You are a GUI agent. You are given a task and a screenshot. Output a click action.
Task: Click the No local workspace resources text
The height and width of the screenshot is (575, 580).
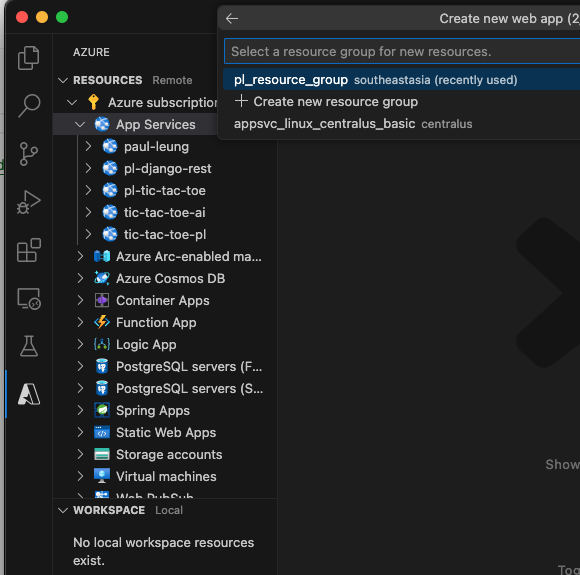(163, 551)
